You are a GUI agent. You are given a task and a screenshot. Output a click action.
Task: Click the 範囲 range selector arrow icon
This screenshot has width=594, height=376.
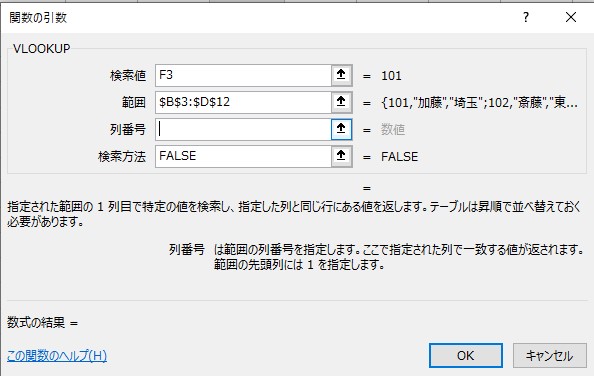click(x=341, y=102)
